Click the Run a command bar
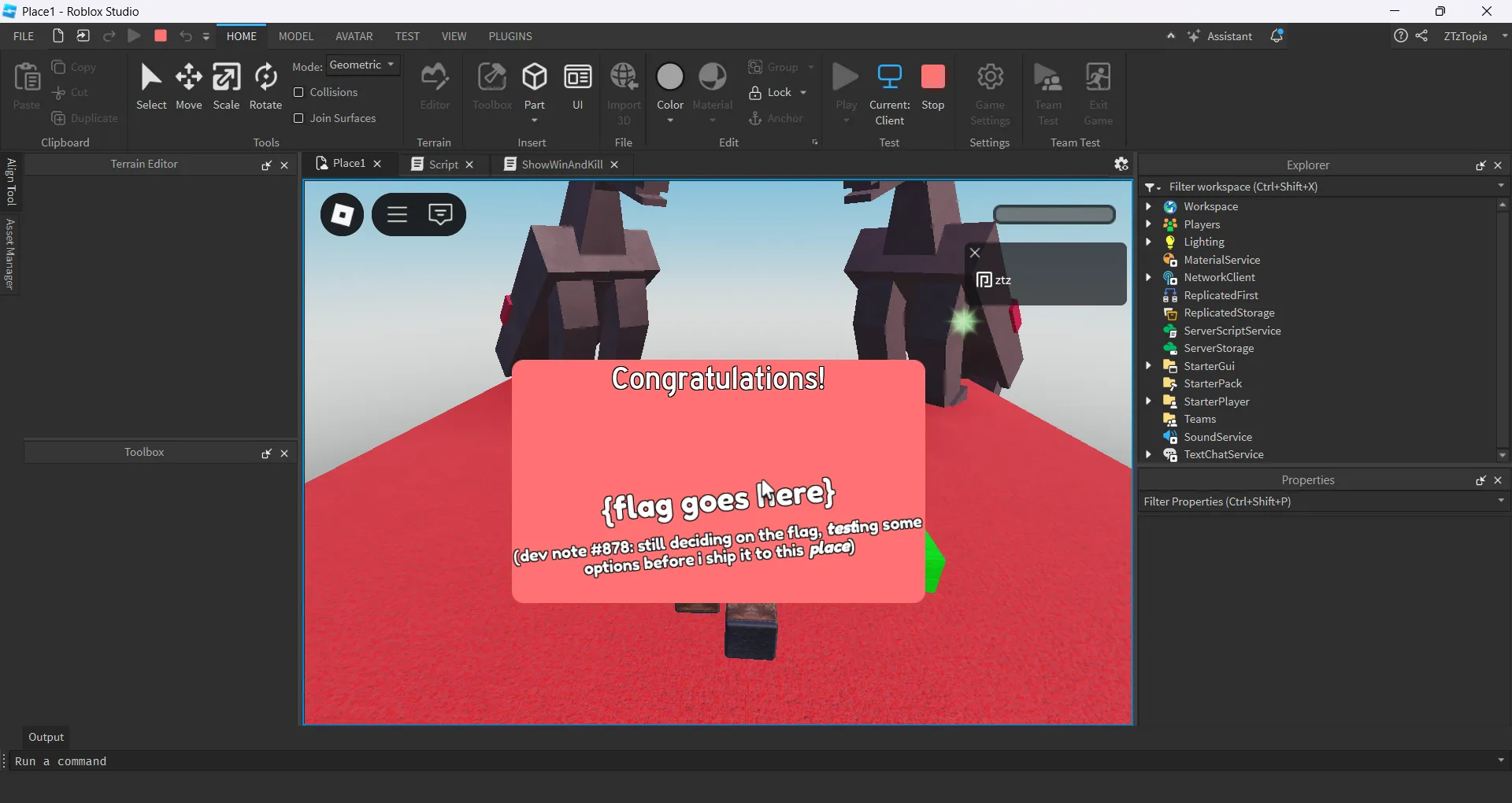Image resolution: width=1512 pixels, height=803 pixels. (756, 761)
